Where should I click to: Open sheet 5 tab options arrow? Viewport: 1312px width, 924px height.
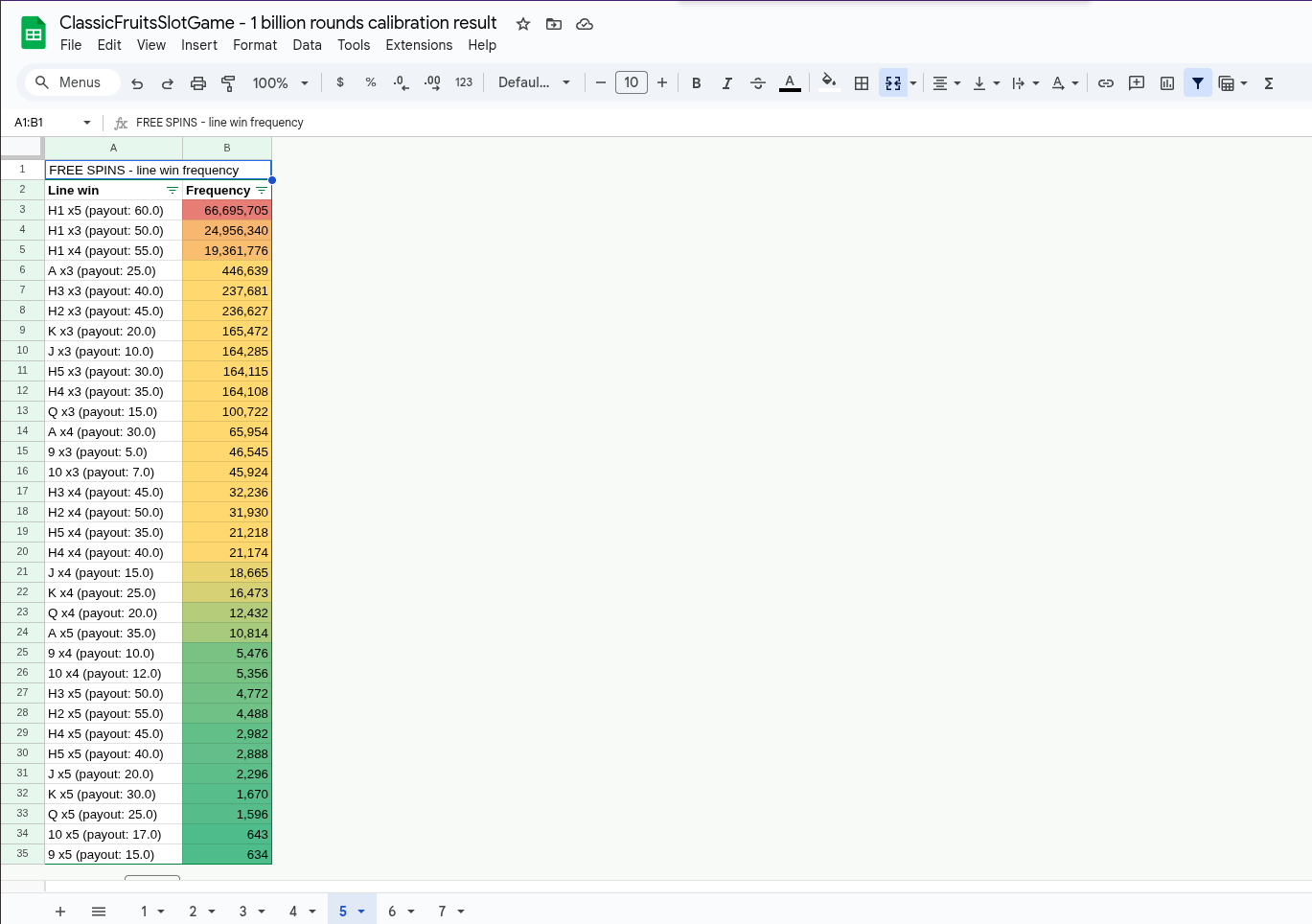[361, 912]
